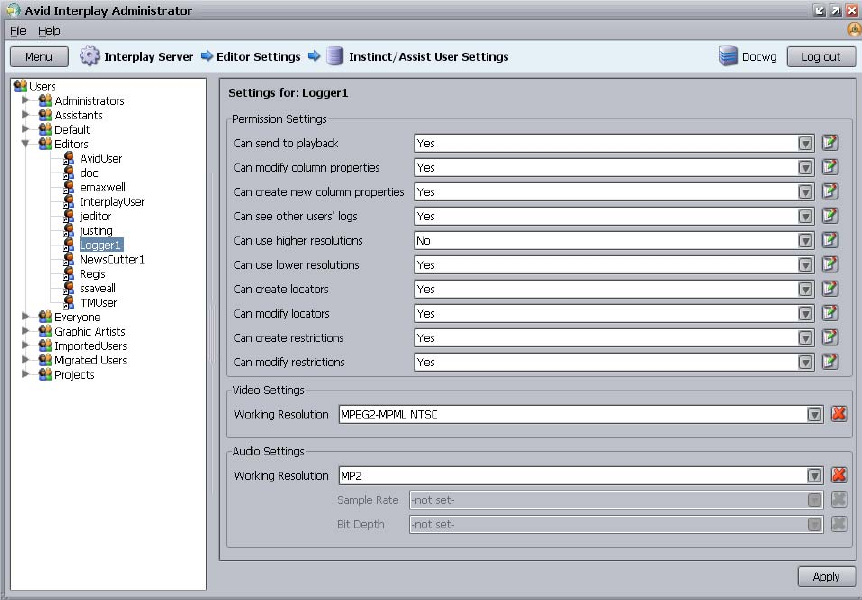Click the Instinct/Assist User Settings database icon

pyautogui.click(x=334, y=56)
